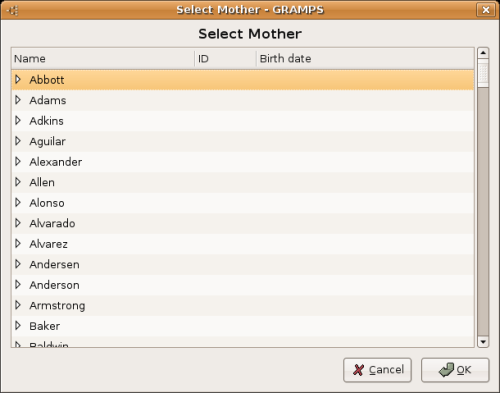Expand the Allen surname group
Screen dimensions: 500x393
pos(18,182)
